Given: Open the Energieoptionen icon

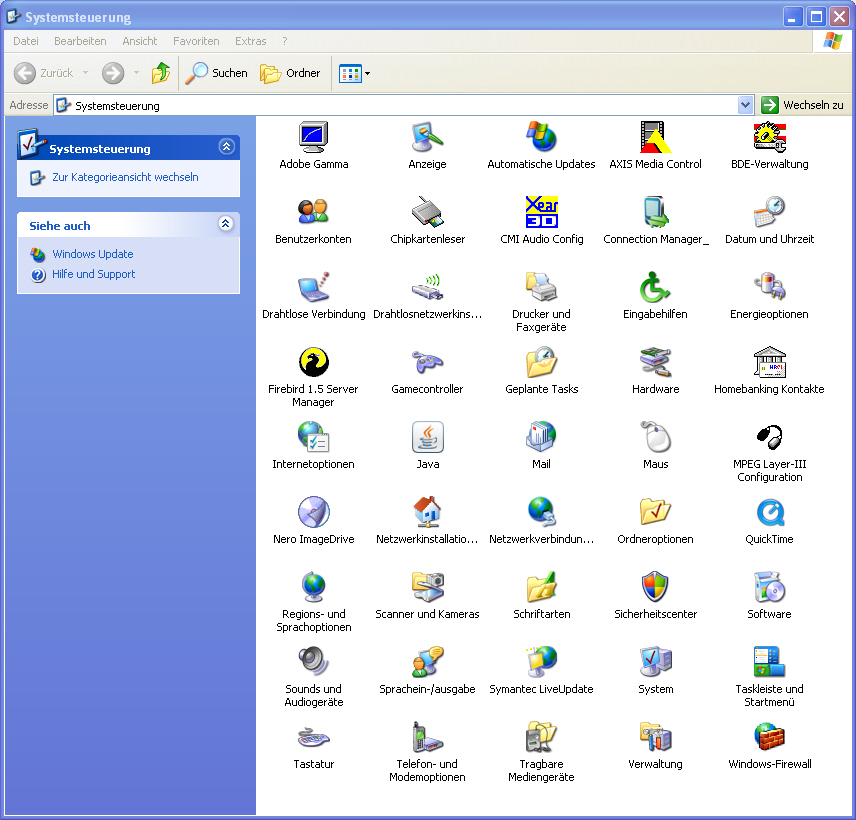Looking at the screenshot, I should pos(769,287).
